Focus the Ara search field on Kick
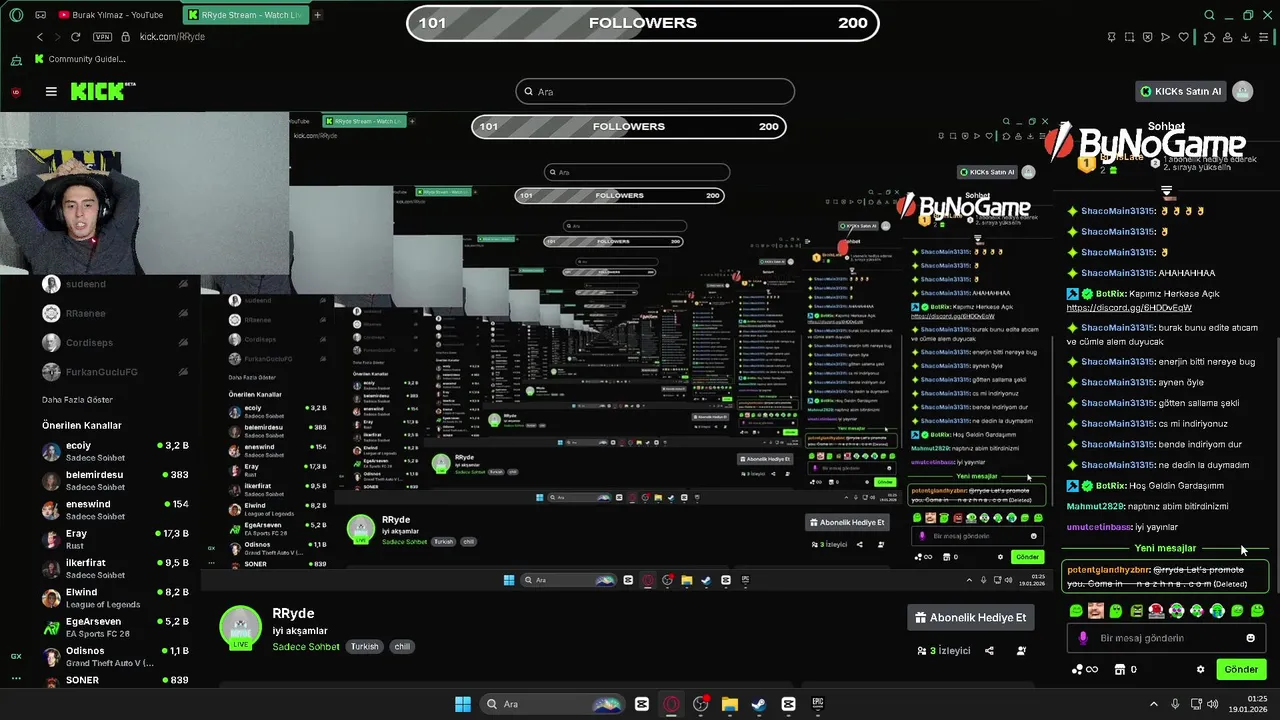Image resolution: width=1280 pixels, height=720 pixels. coord(655,91)
